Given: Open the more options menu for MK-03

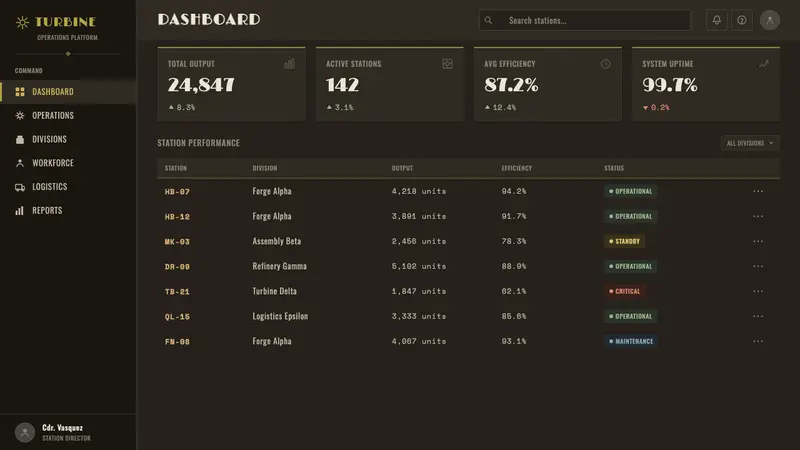Looking at the screenshot, I should 758,241.
